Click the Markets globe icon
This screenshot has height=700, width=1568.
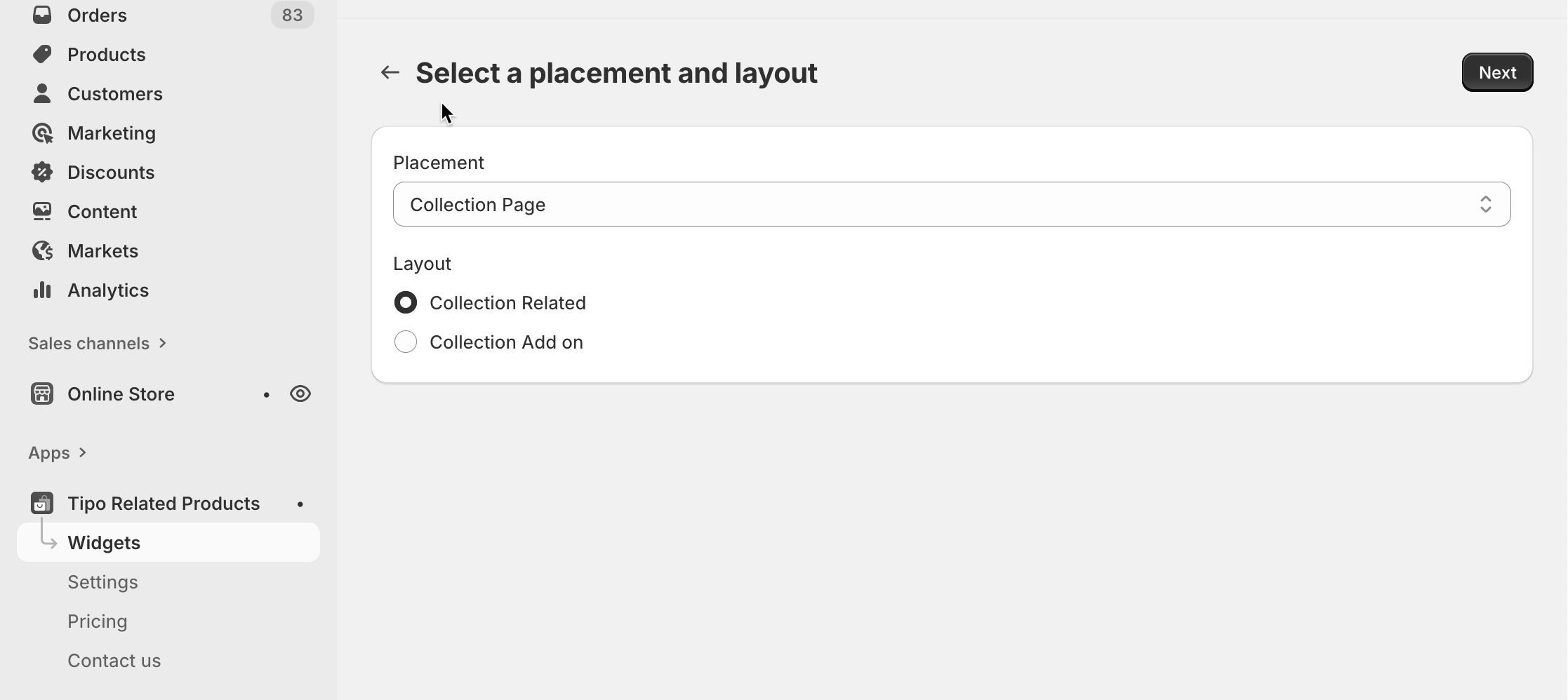[x=42, y=251]
